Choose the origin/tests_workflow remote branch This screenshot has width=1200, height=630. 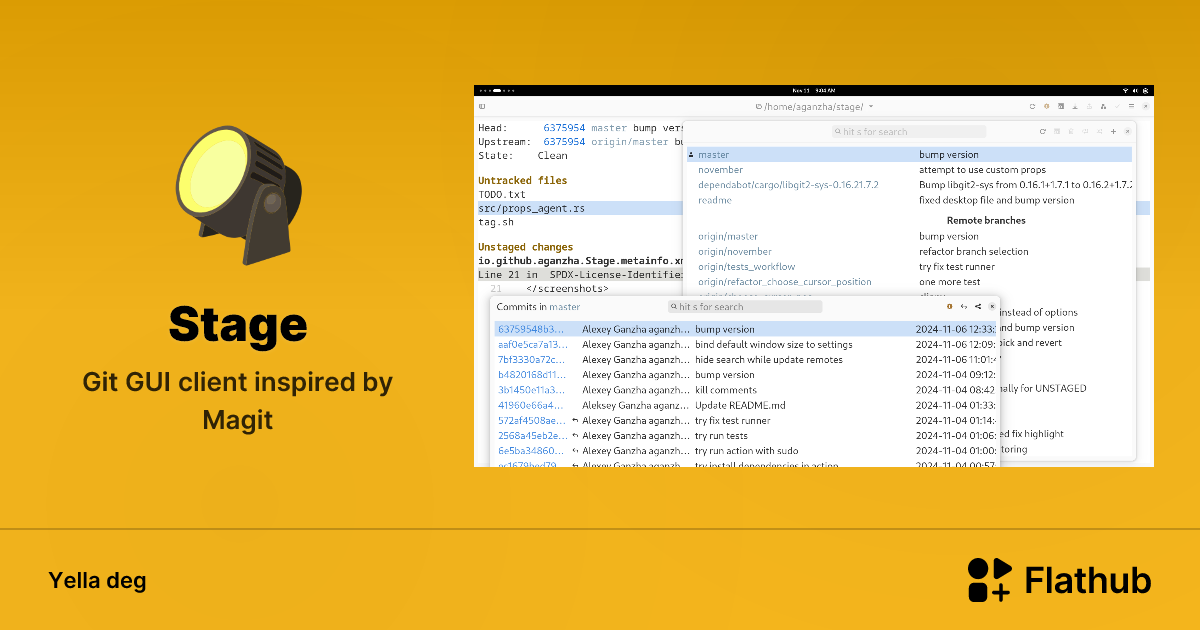pyautogui.click(x=746, y=267)
